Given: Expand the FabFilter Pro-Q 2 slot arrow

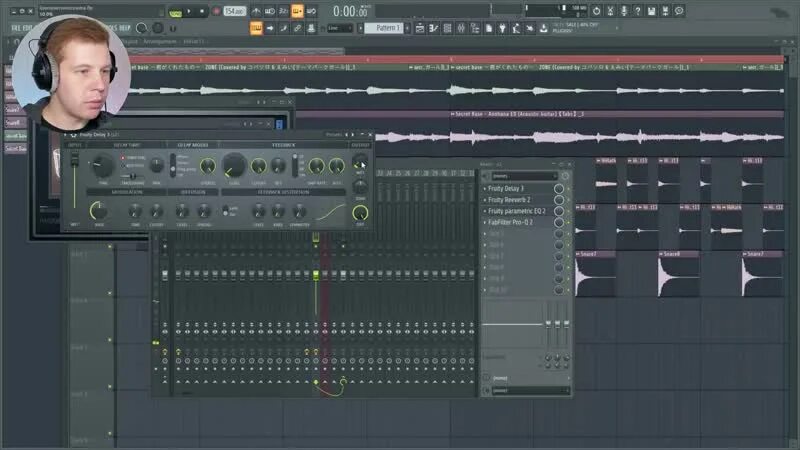Looking at the screenshot, I should coord(485,222).
